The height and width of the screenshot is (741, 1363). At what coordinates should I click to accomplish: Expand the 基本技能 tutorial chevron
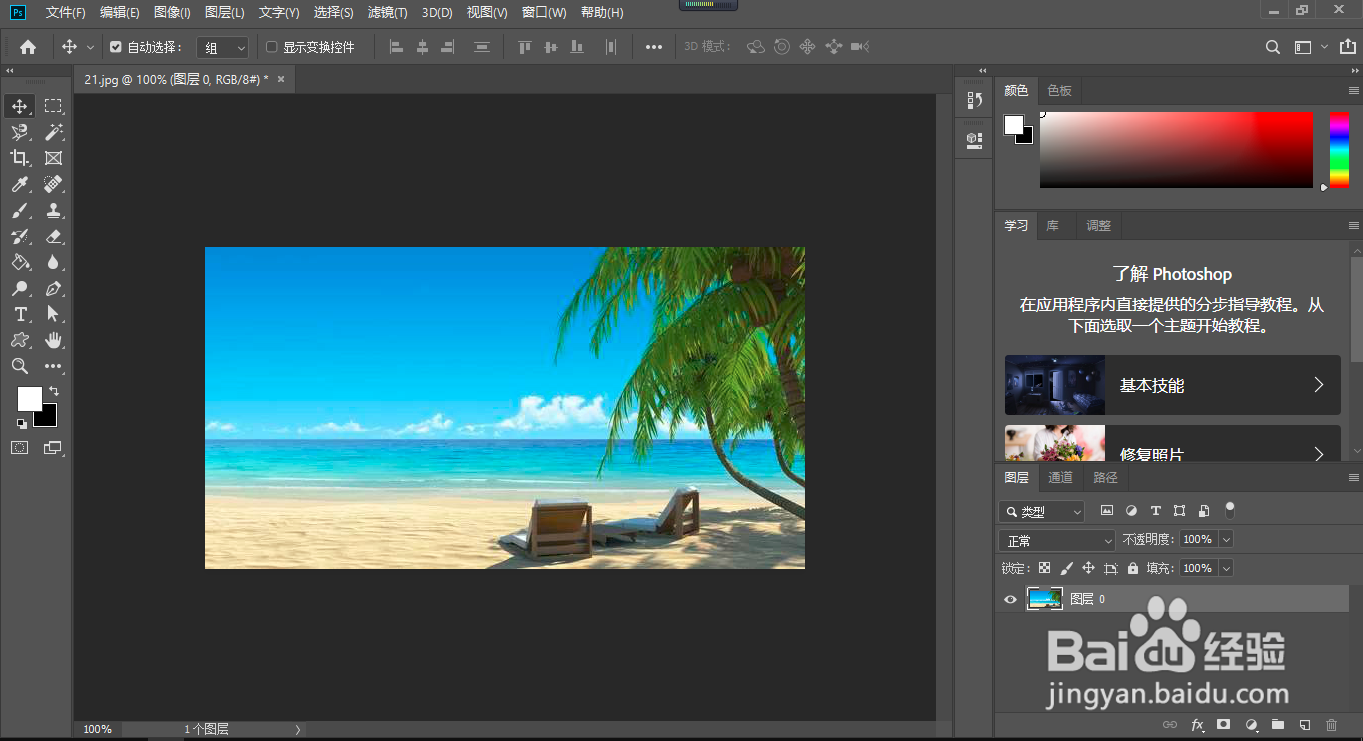pyautogui.click(x=1318, y=385)
